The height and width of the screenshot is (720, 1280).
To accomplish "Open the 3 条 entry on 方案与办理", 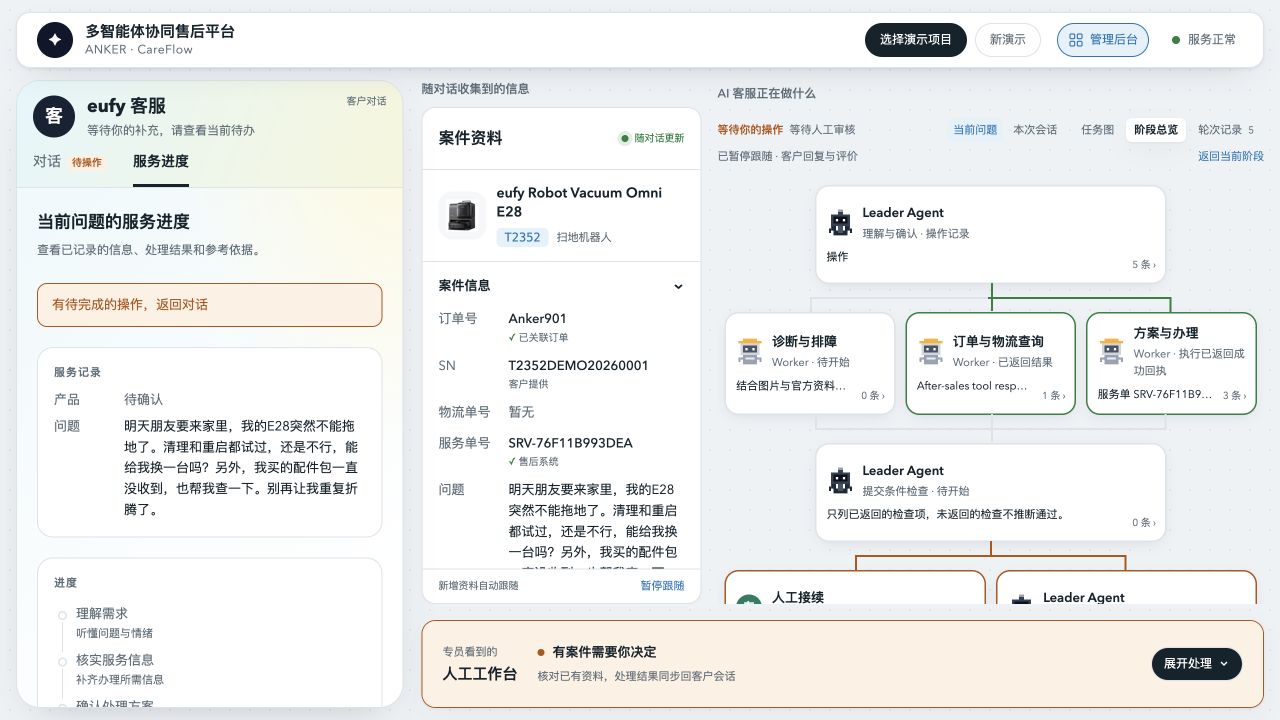I will (1234, 396).
